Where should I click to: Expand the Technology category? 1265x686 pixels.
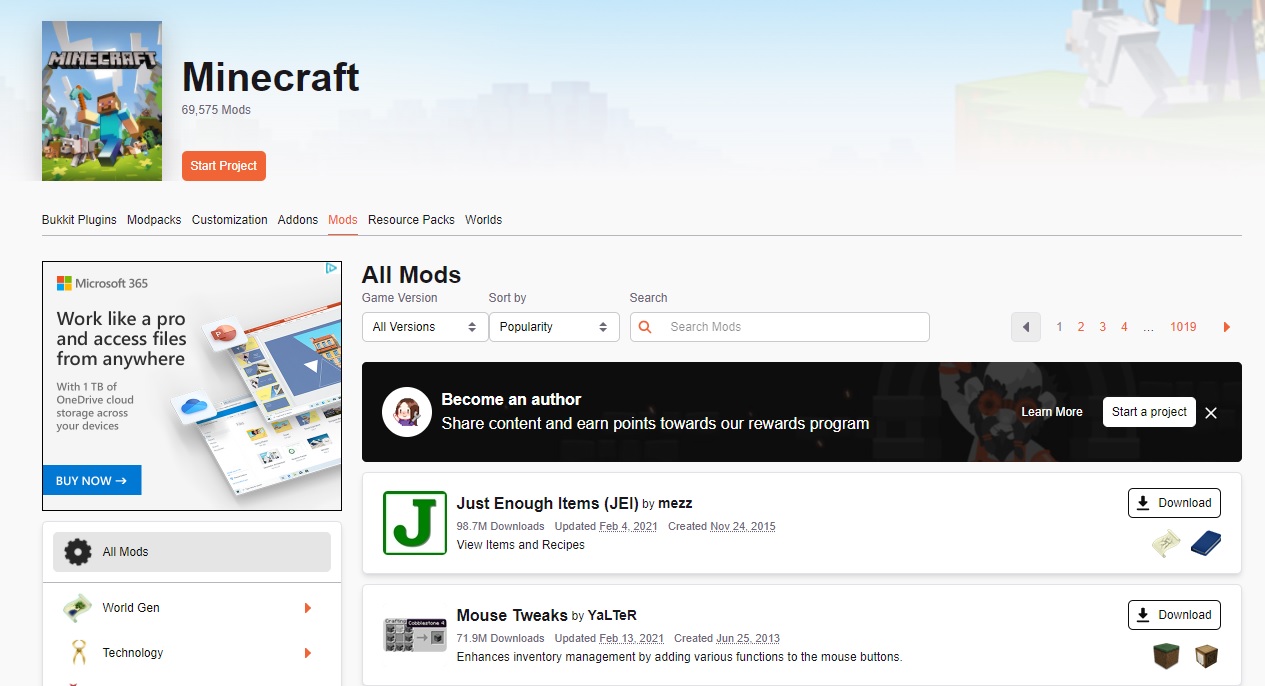(x=307, y=653)
